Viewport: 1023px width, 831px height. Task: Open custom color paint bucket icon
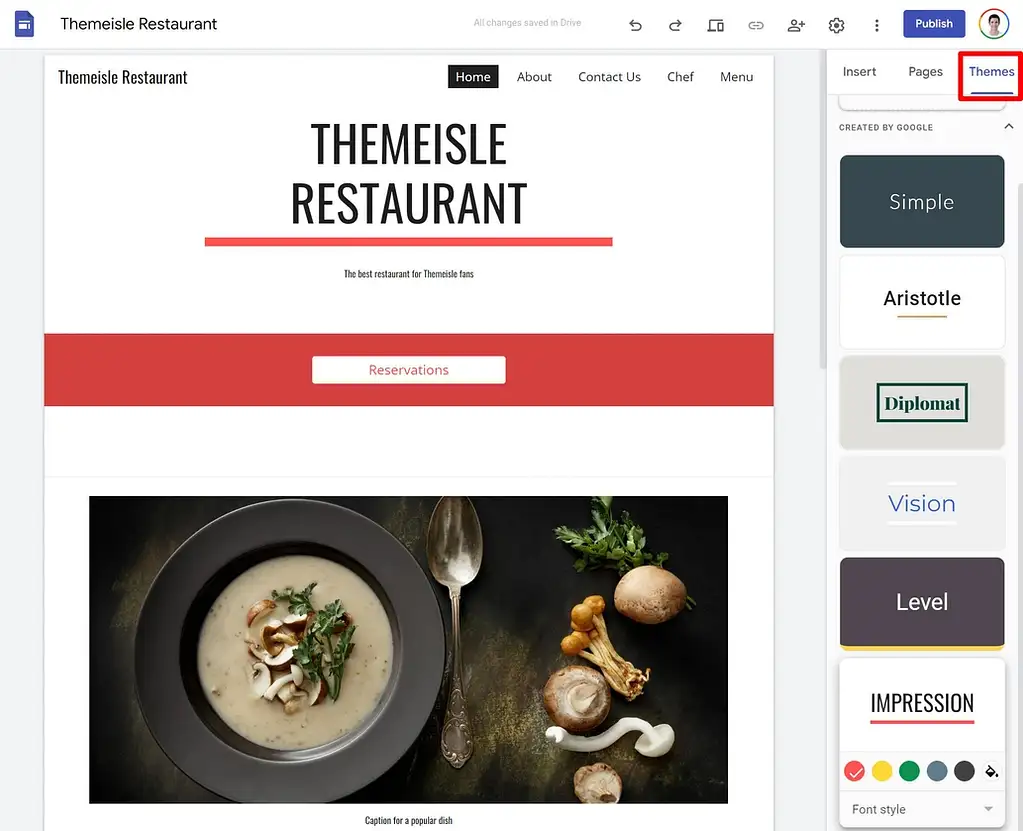pyautogui.click(x=991, y=771)
